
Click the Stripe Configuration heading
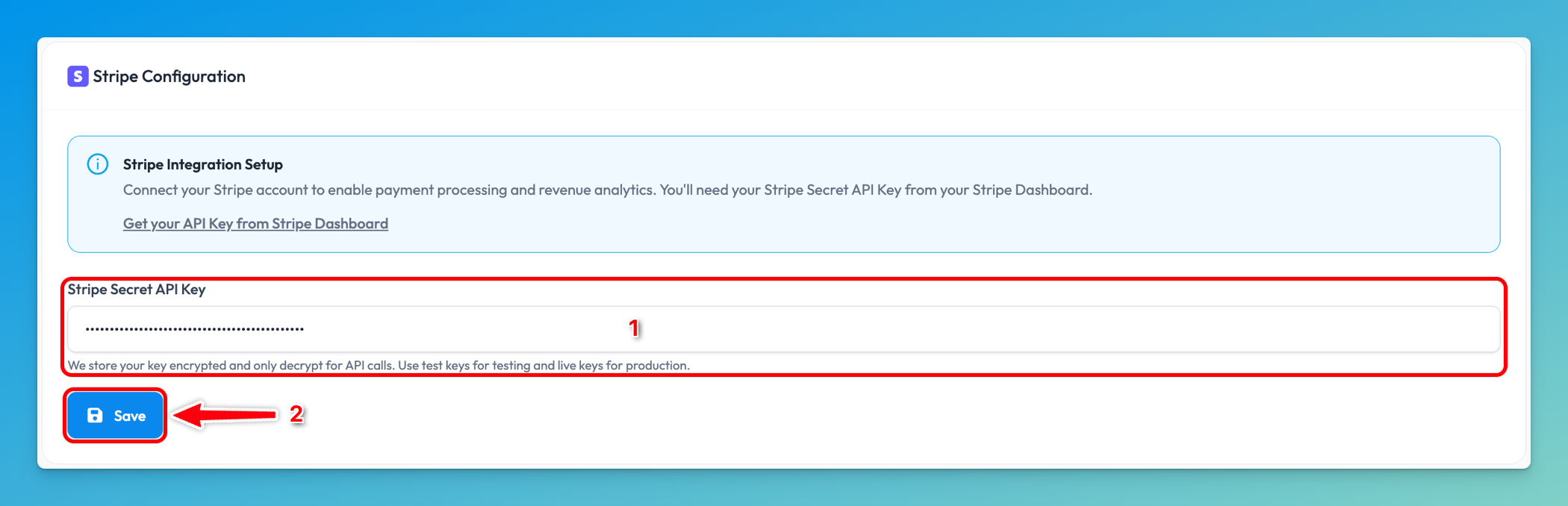pyautogui.click(x=169, y=76)
